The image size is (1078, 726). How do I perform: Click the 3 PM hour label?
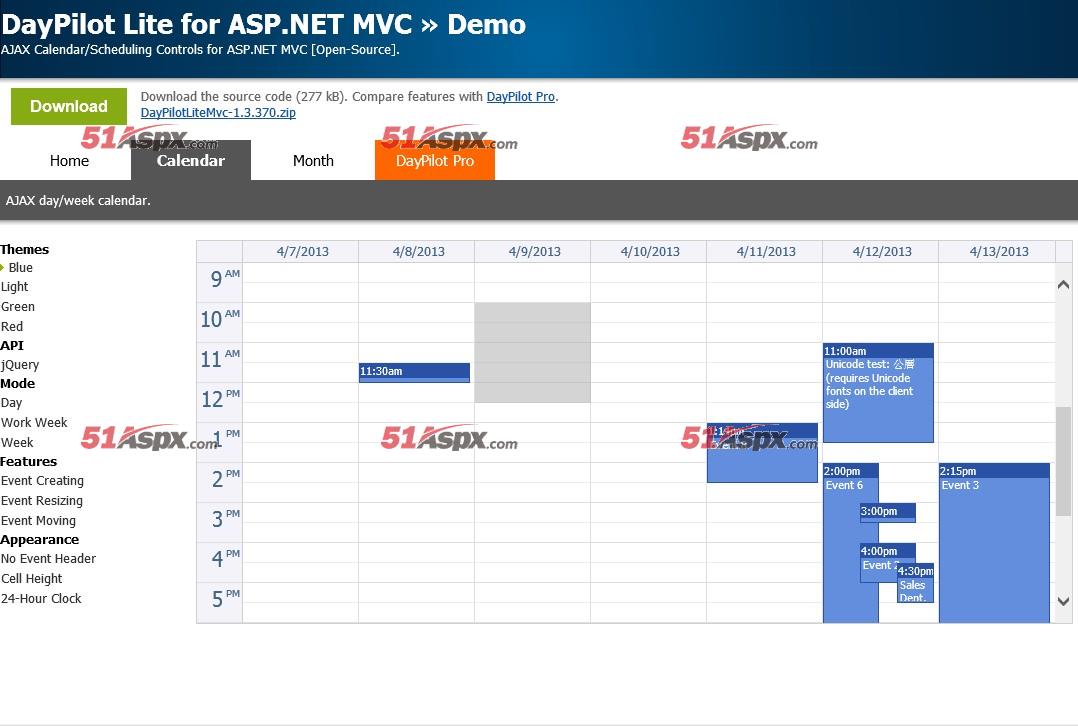point(220,522)
